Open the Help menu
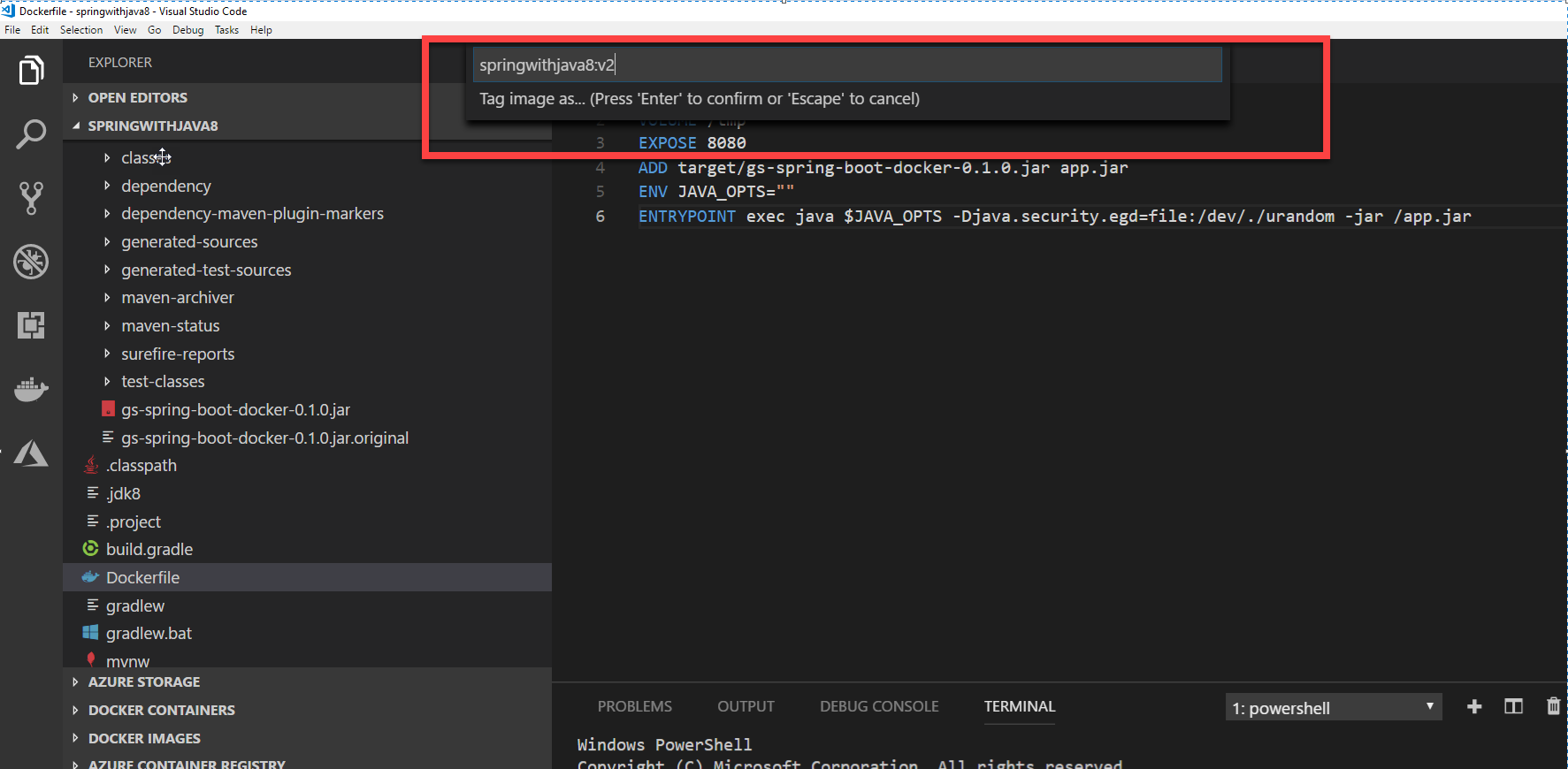The image size is (1568, 769). point(261,30)
